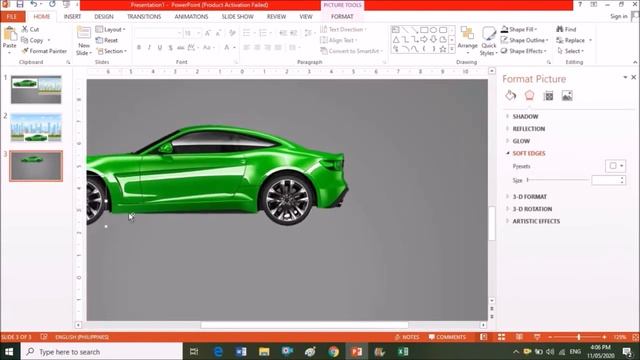Switch to TRANSITIONS tab
Screen dimensions: 640x360
144,16
